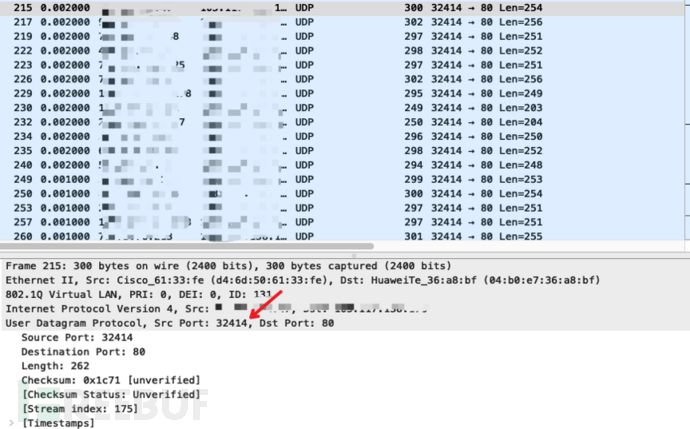Select packet number 223 row
The image size is (690, 429).
(x=342, y=65)
